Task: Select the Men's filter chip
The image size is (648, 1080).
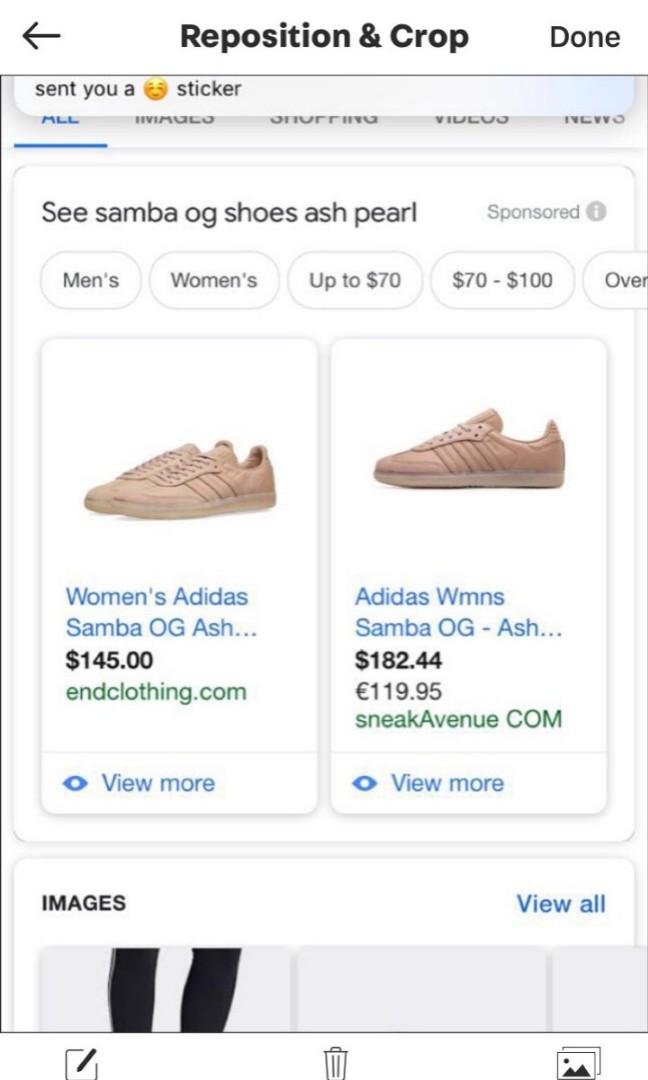Action: coord(91,280)
